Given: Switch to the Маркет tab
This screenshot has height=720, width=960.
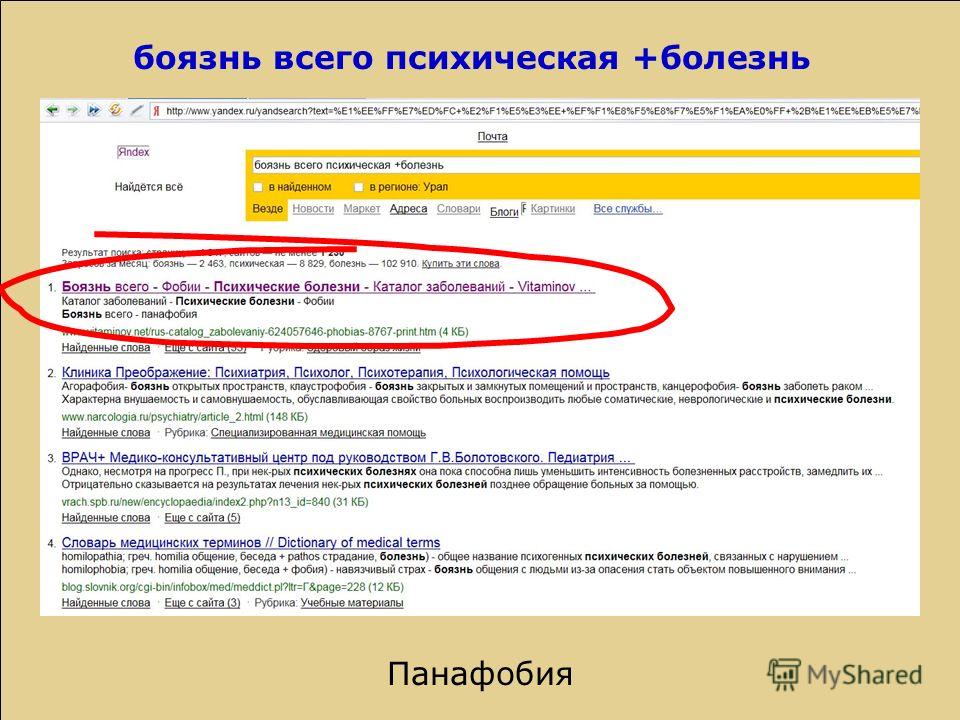Looking at the screenshot, I should point(362,209).
